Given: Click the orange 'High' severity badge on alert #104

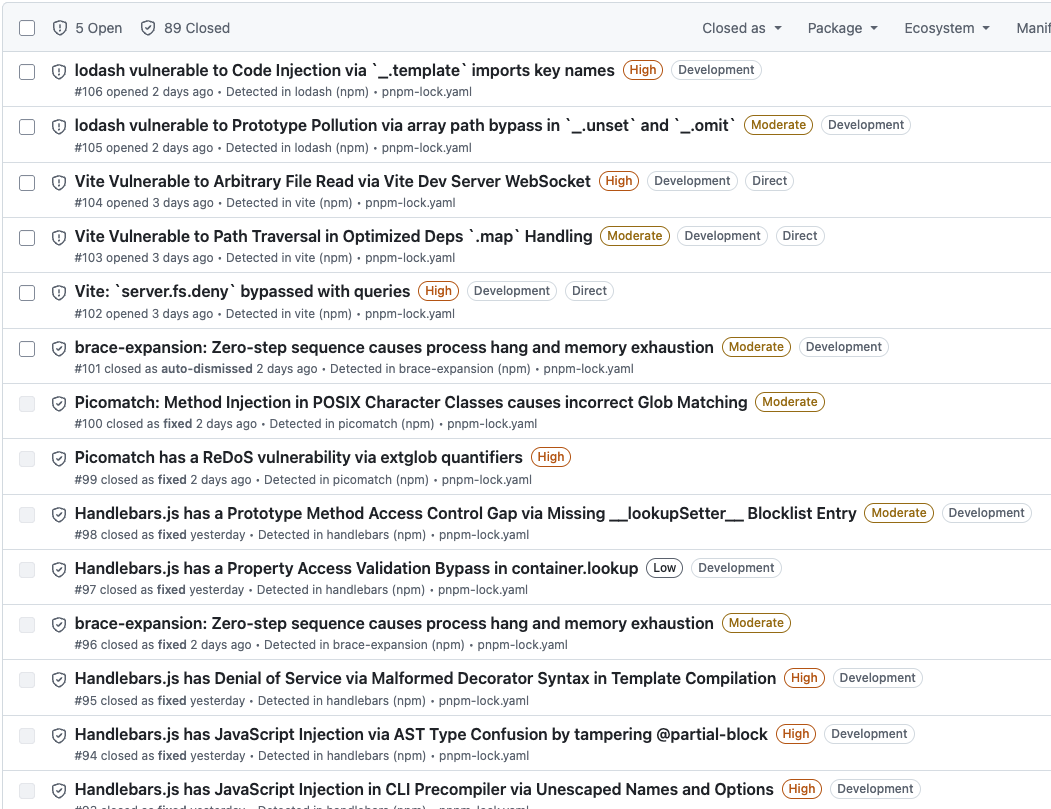Looking at the screenshot, I should [618, 181].
